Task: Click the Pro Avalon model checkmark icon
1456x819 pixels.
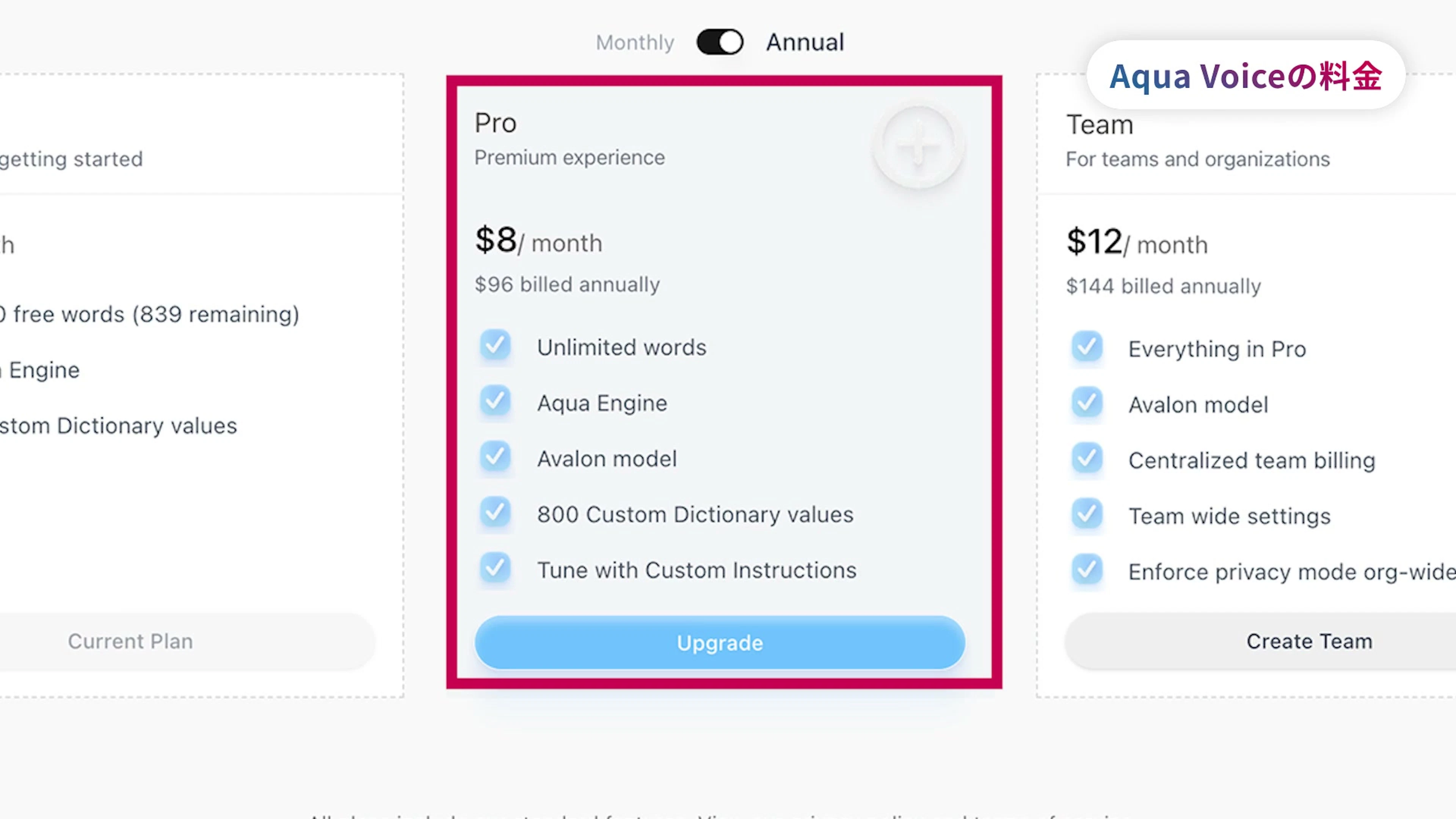Action: [495, 457]
